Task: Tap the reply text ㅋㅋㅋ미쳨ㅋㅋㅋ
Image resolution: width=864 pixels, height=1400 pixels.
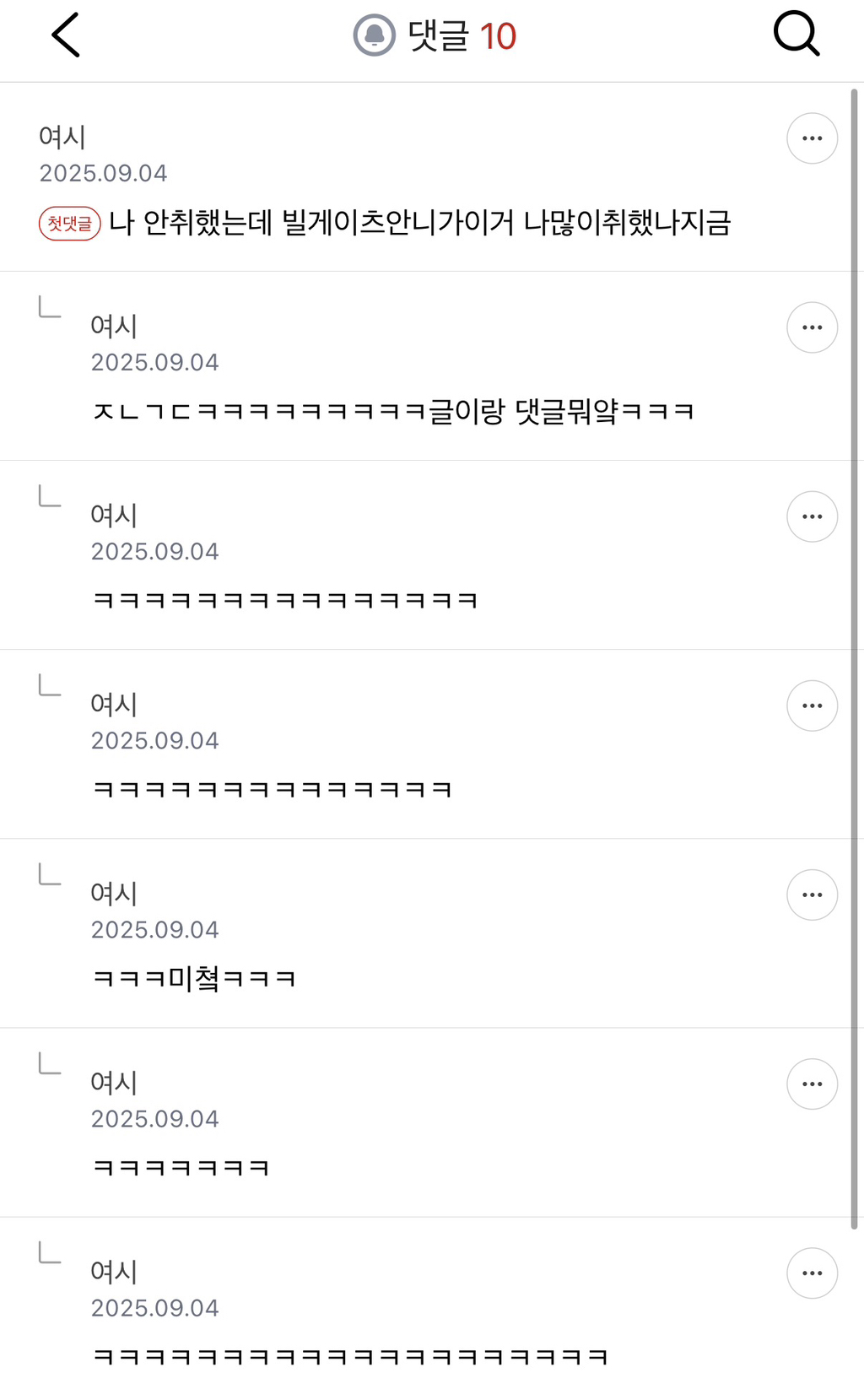Action: [194, 978]
